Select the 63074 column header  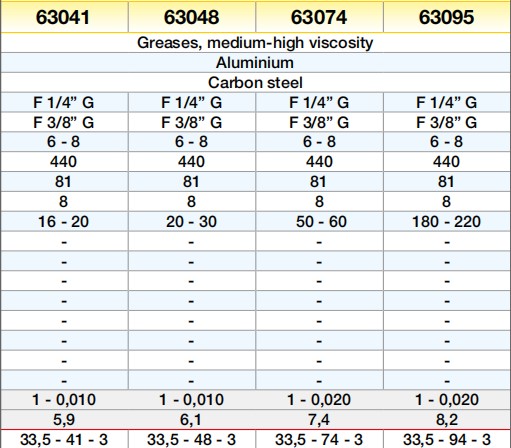(x=319, y=17)
